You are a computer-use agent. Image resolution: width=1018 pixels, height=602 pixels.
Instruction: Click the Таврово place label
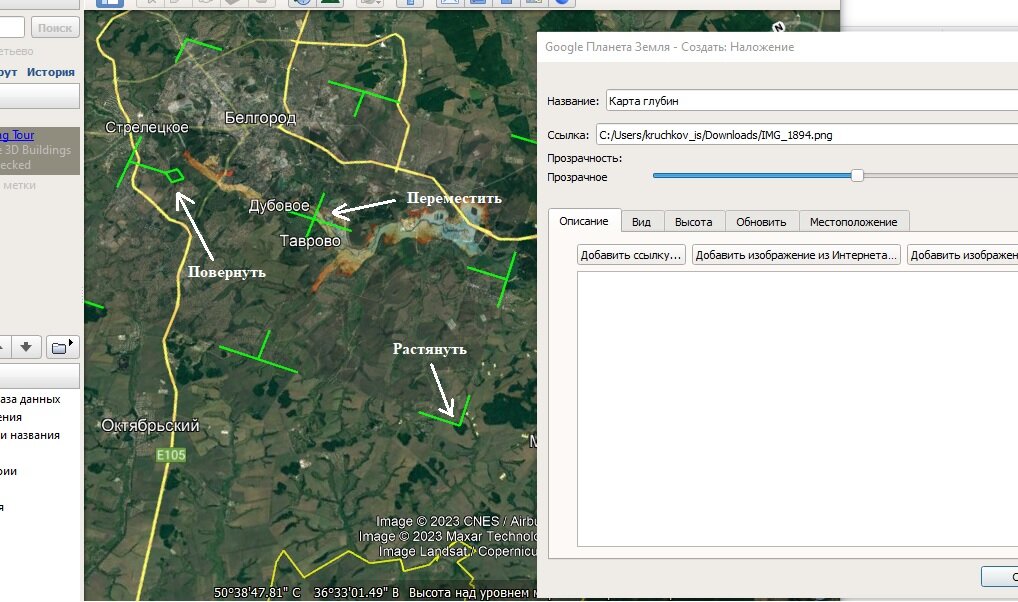[310, 241]
